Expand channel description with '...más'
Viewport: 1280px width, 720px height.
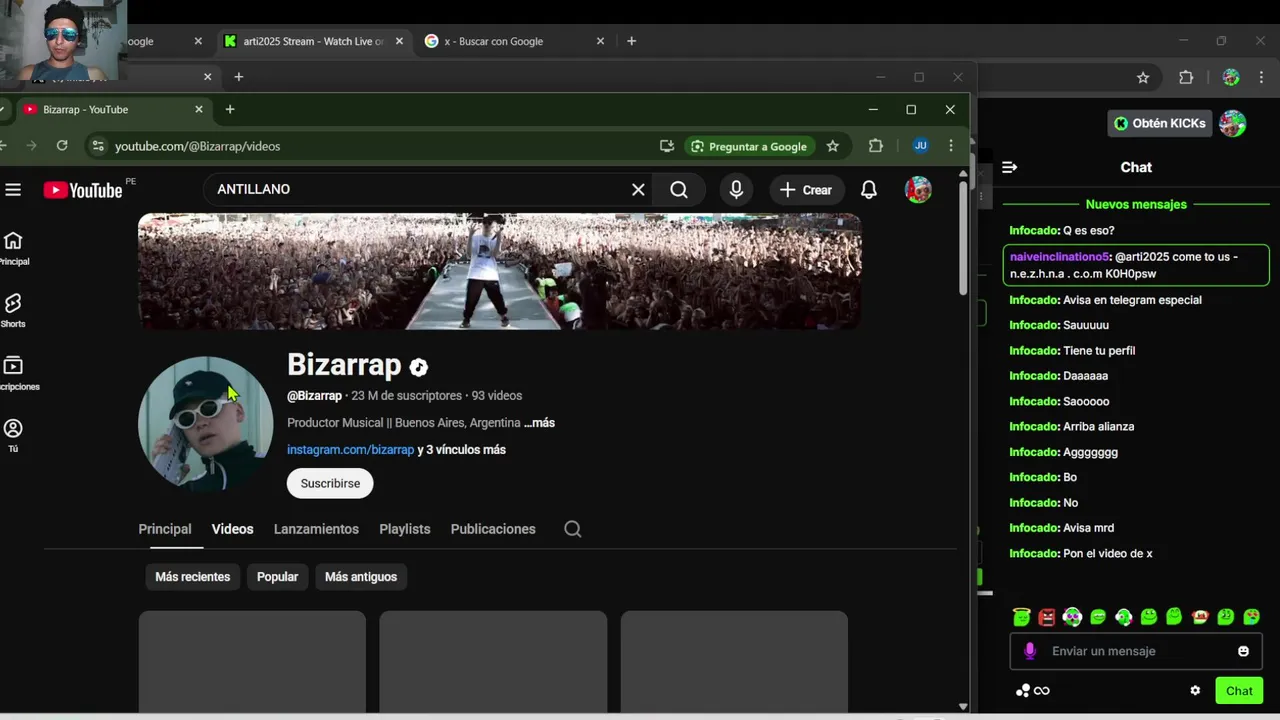point(539,423)
